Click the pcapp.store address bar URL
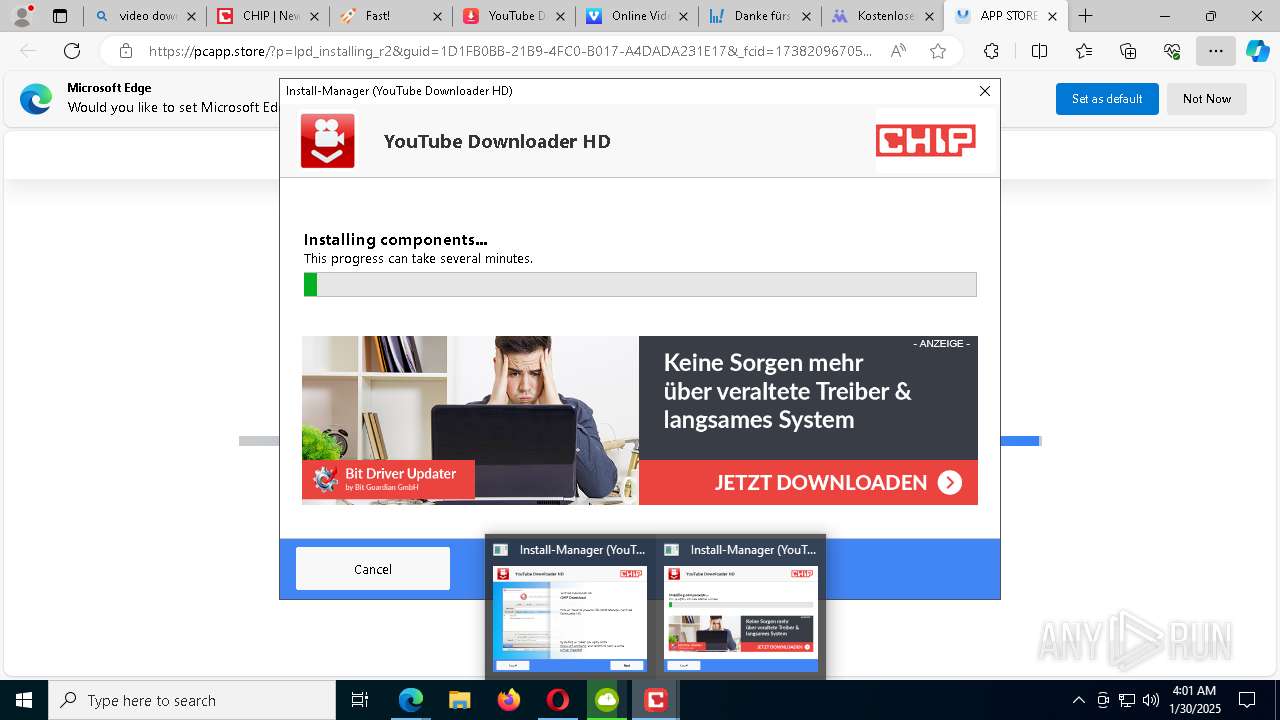Screen dimensions: 1280x720 click(x=510, y=51)
